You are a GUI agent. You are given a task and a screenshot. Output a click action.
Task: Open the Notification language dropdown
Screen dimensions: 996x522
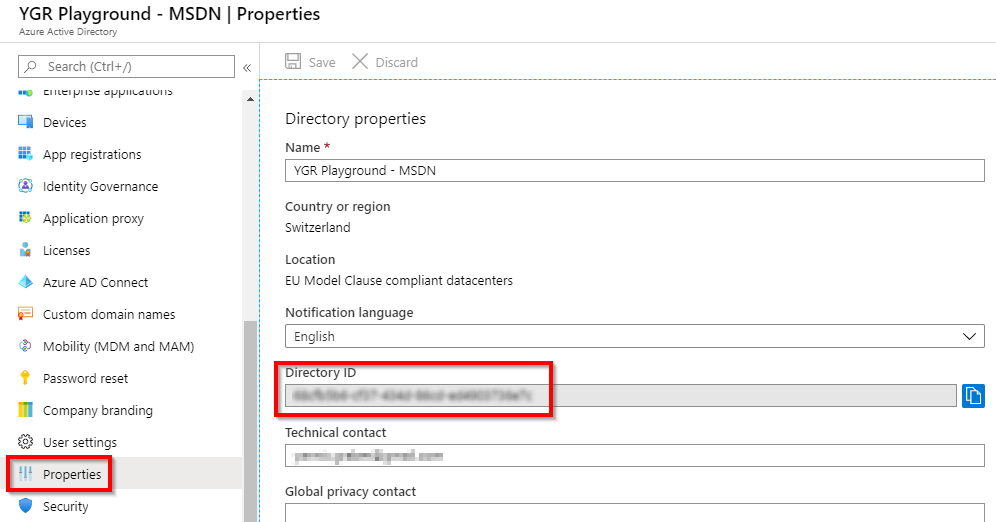[635, 337]
